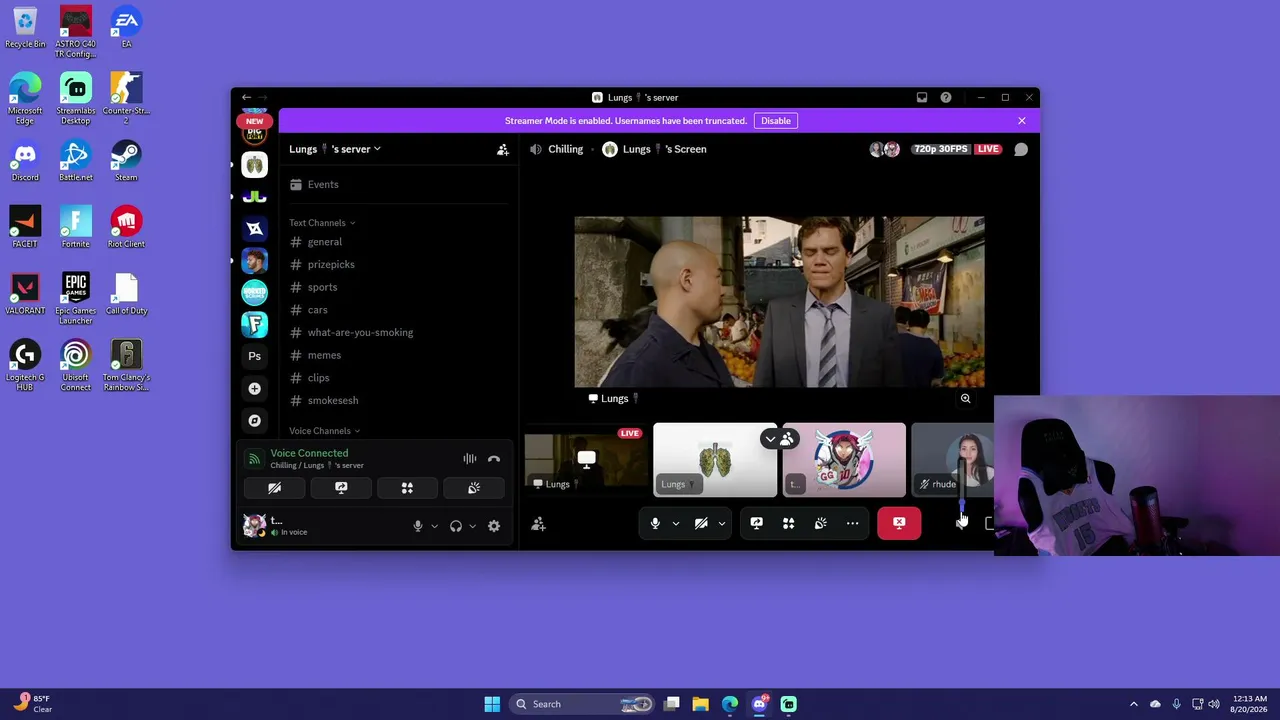Image resolution: width=1280 pixels, height=720 pixels.
Task: Disconnect from voice in Voice Connected panel
Action: coord(494,459)
